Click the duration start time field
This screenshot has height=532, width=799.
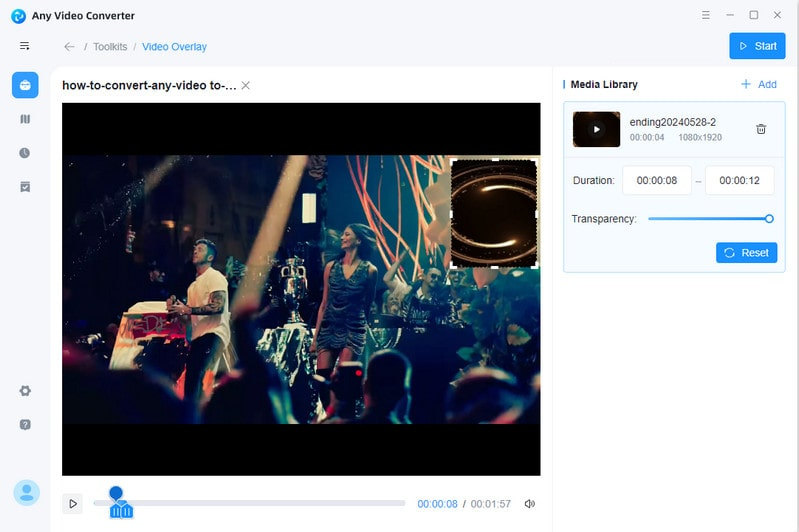pyautogui.click(x=657, y=181)
